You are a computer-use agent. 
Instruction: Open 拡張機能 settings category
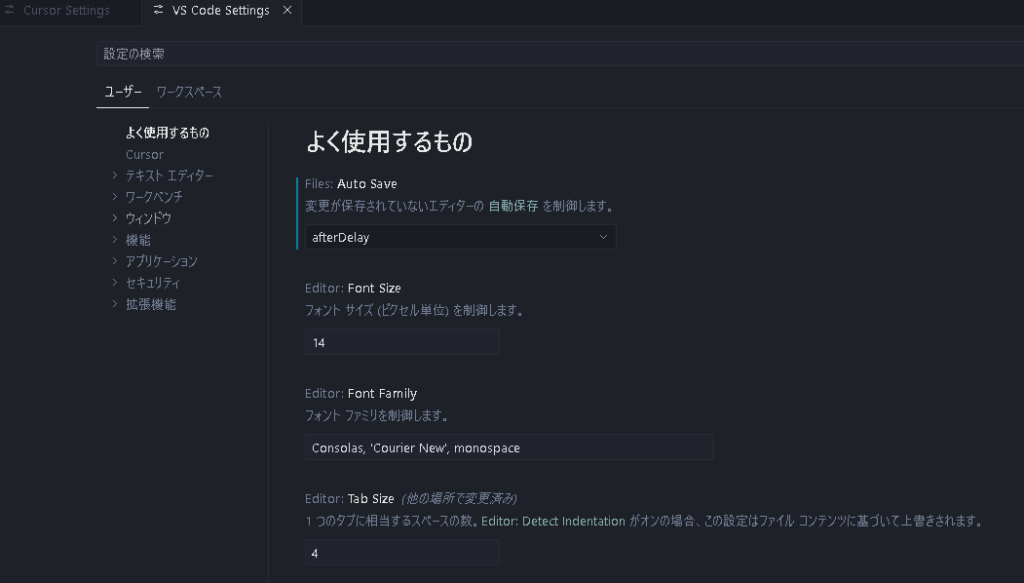tap(151, 304)
